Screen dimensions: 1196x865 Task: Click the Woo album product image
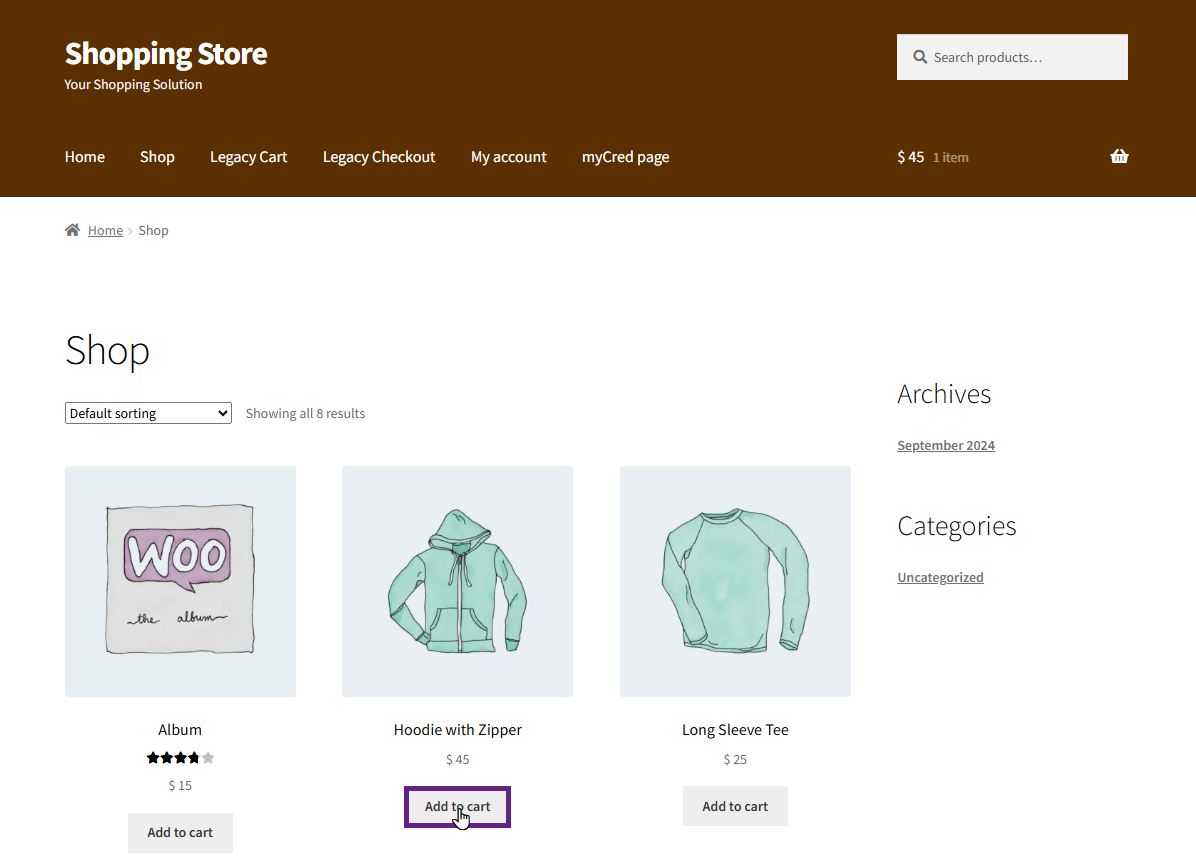[180, 581]
